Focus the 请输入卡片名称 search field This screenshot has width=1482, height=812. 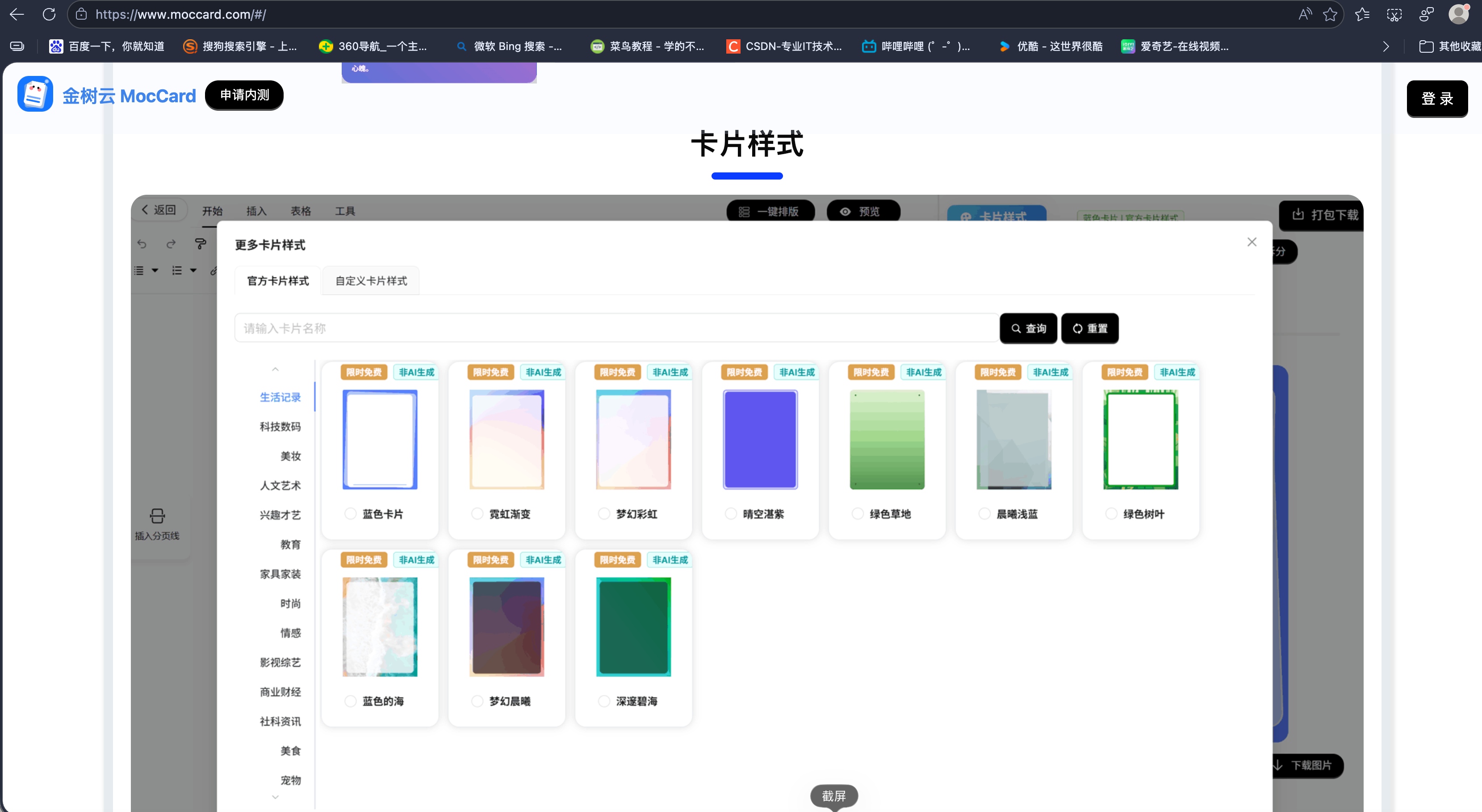pos(617,329)
